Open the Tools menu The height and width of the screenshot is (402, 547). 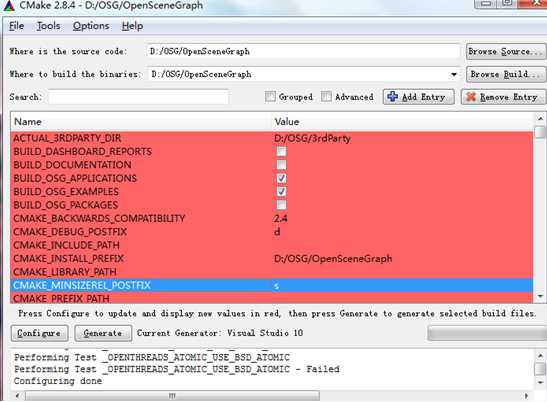(x=48, y=26)
